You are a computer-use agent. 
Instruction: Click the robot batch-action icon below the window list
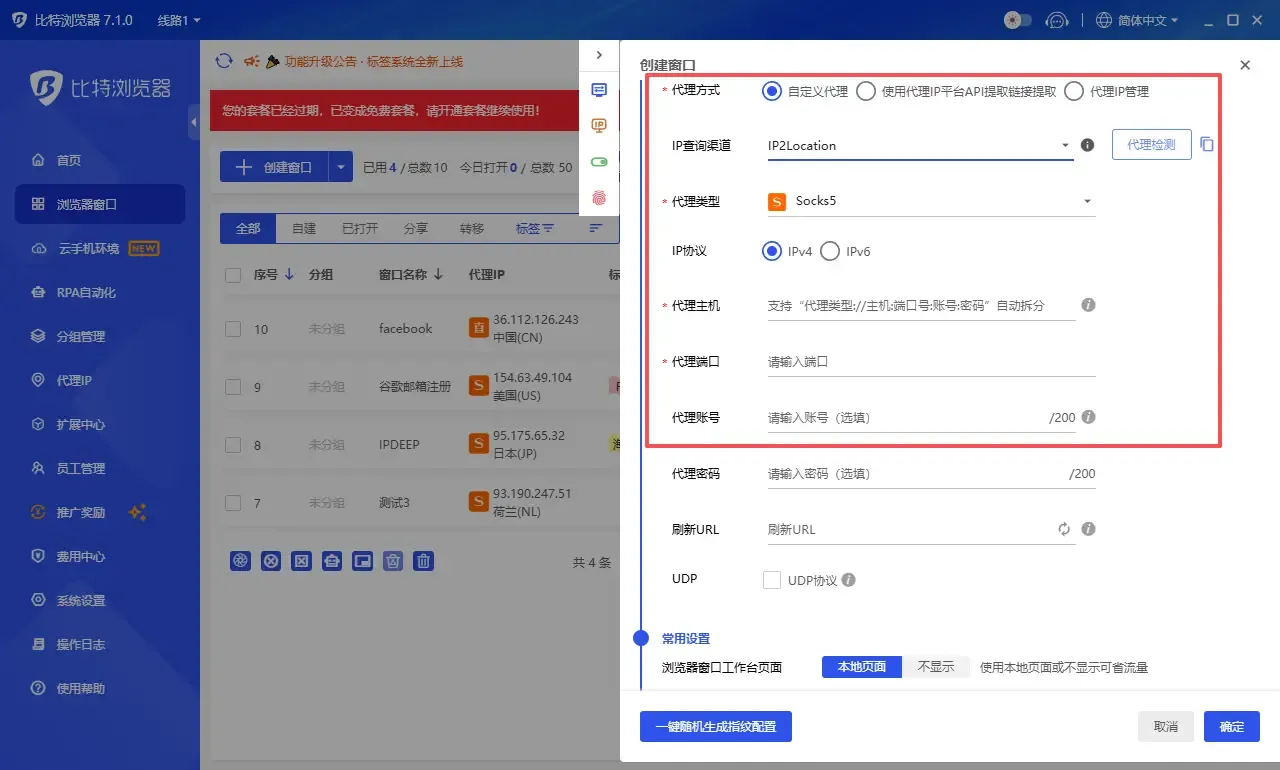point(331,561)
